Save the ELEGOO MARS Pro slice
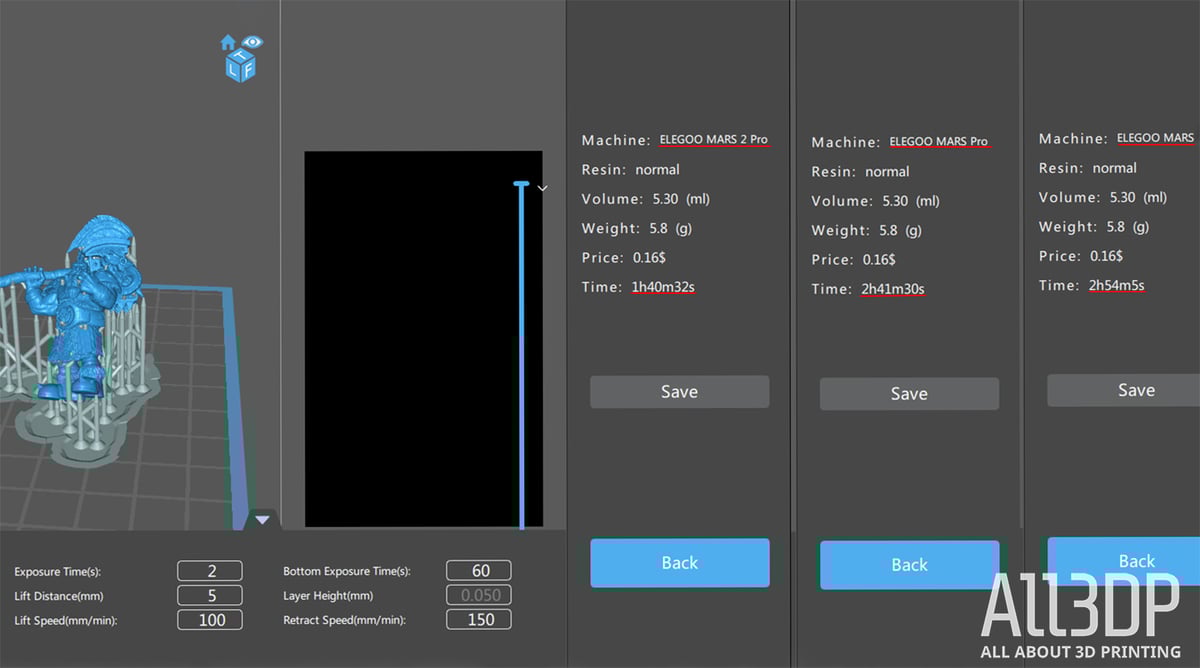Image resolution: width=1200 pixels, height=668 pixels. 909,394
